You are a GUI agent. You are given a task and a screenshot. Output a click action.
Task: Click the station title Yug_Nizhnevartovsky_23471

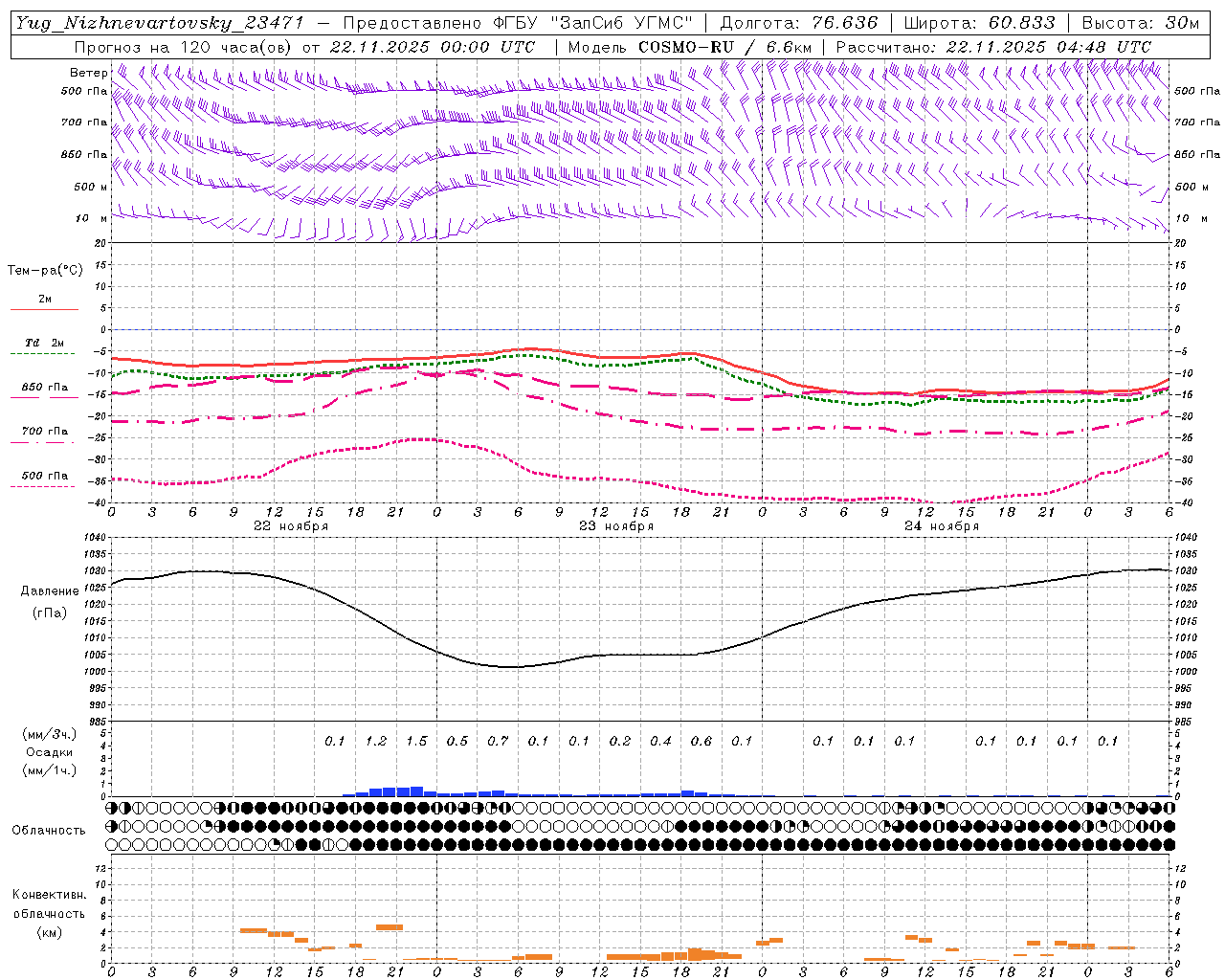tap(160, 23)
